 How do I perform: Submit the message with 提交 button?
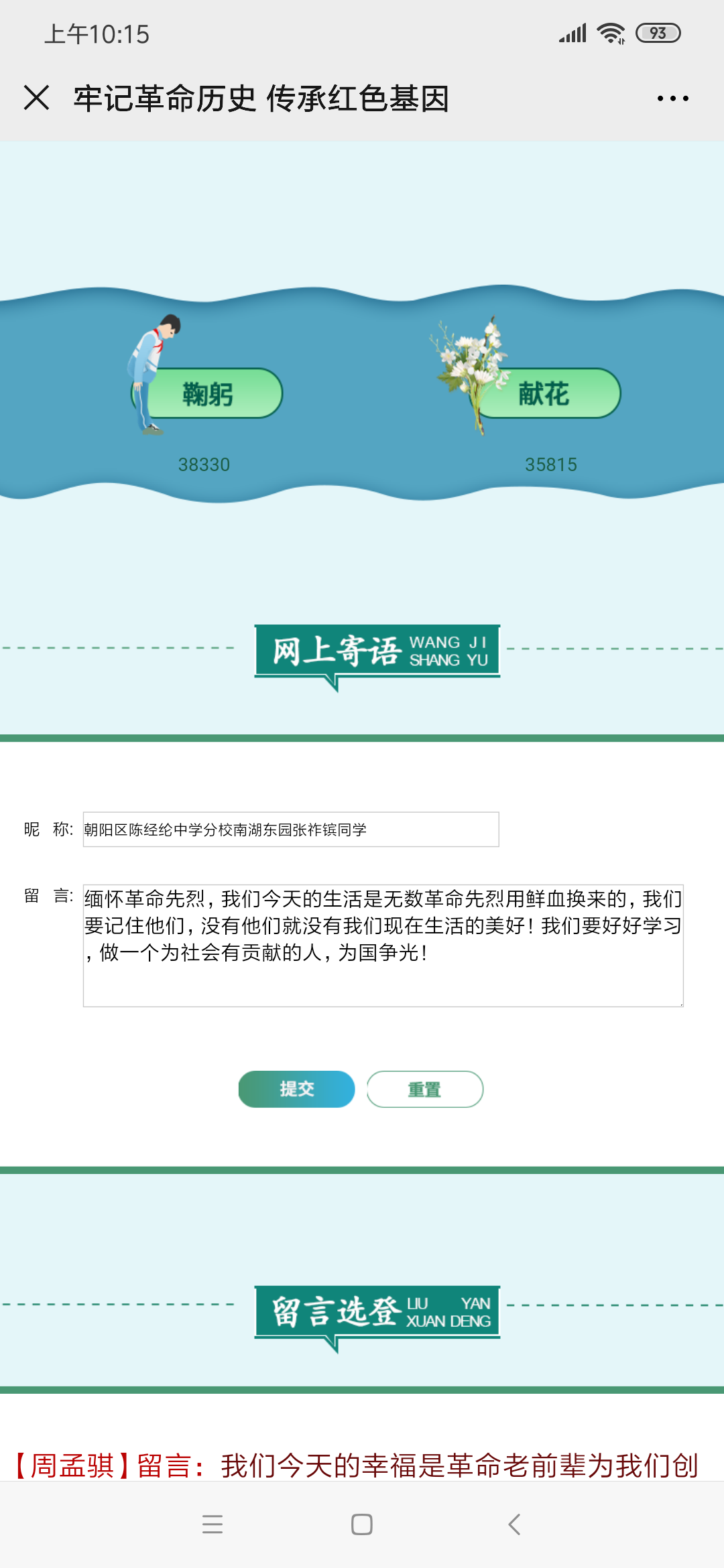pos(296,1089)
